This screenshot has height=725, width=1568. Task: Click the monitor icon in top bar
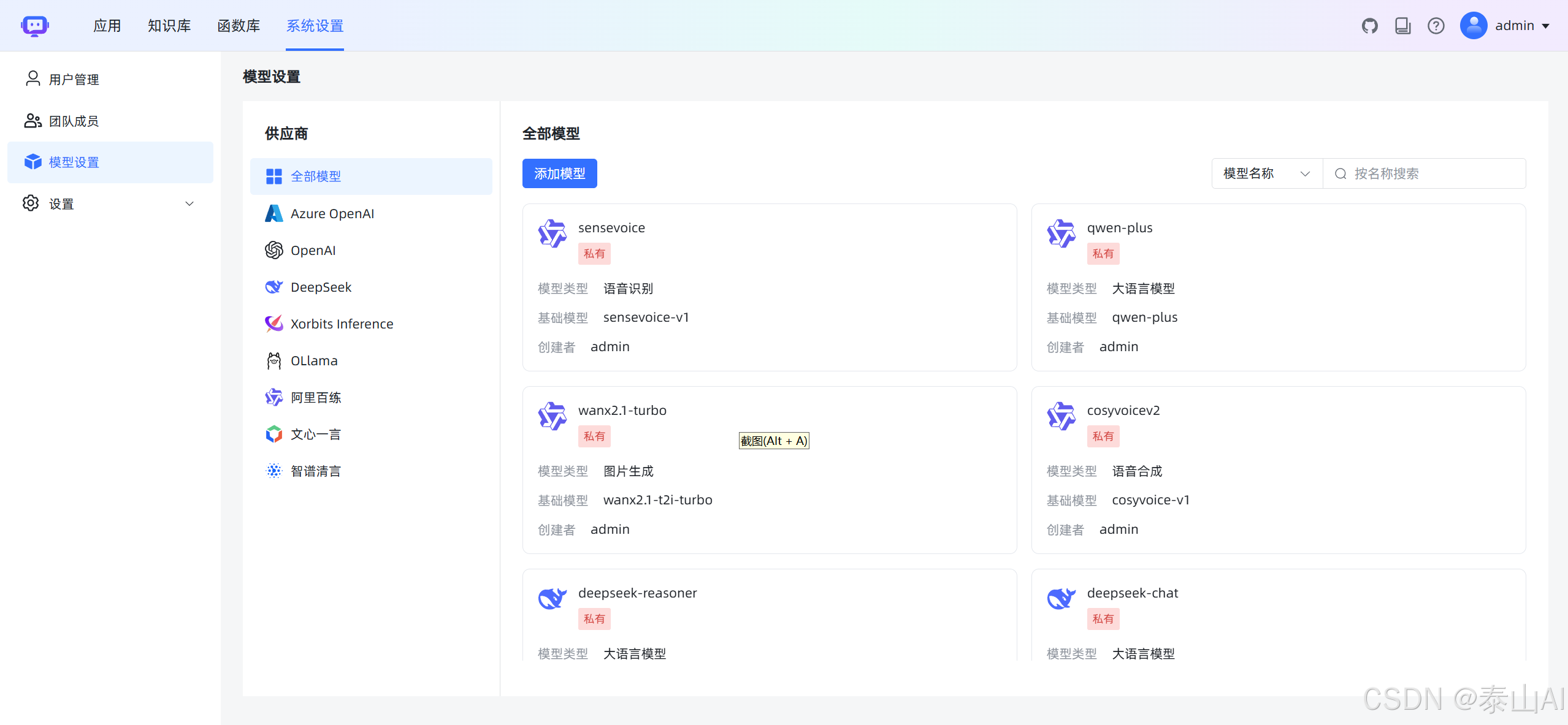(x=1403, y=25)
